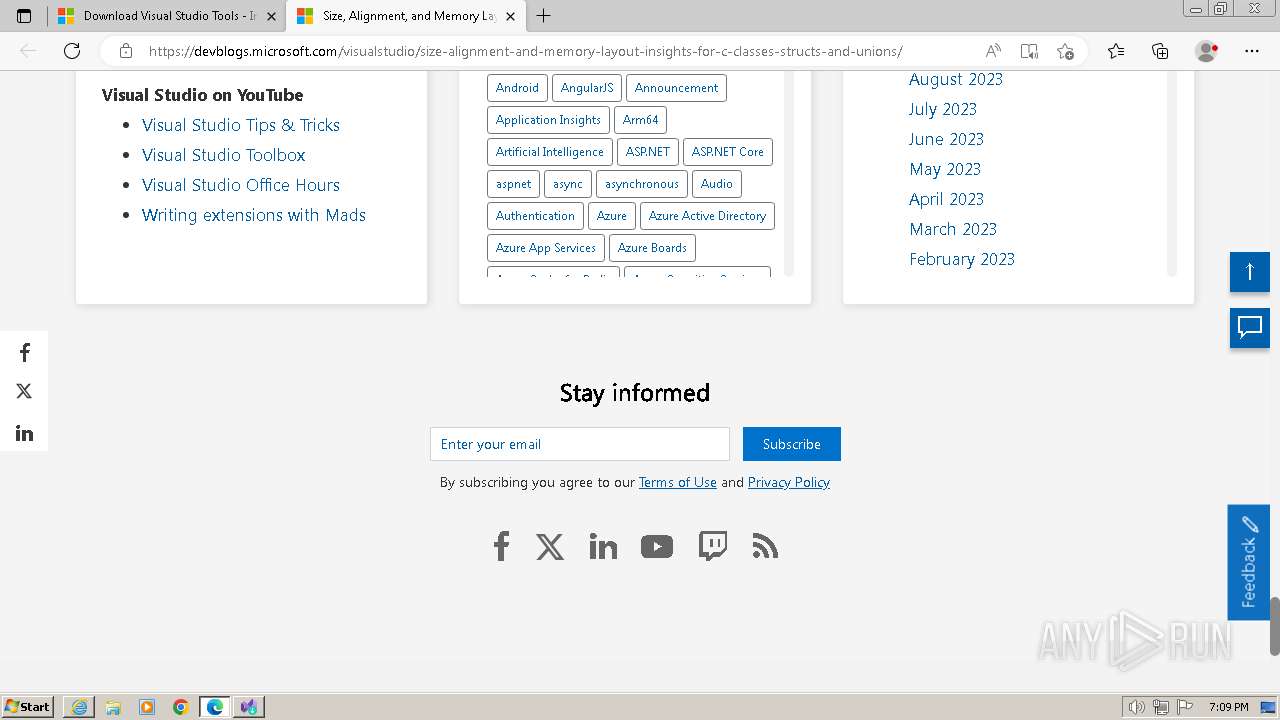Open Visual Studio from the taskbar
This screenshot has width=1280, height=720.
[249, 707]
